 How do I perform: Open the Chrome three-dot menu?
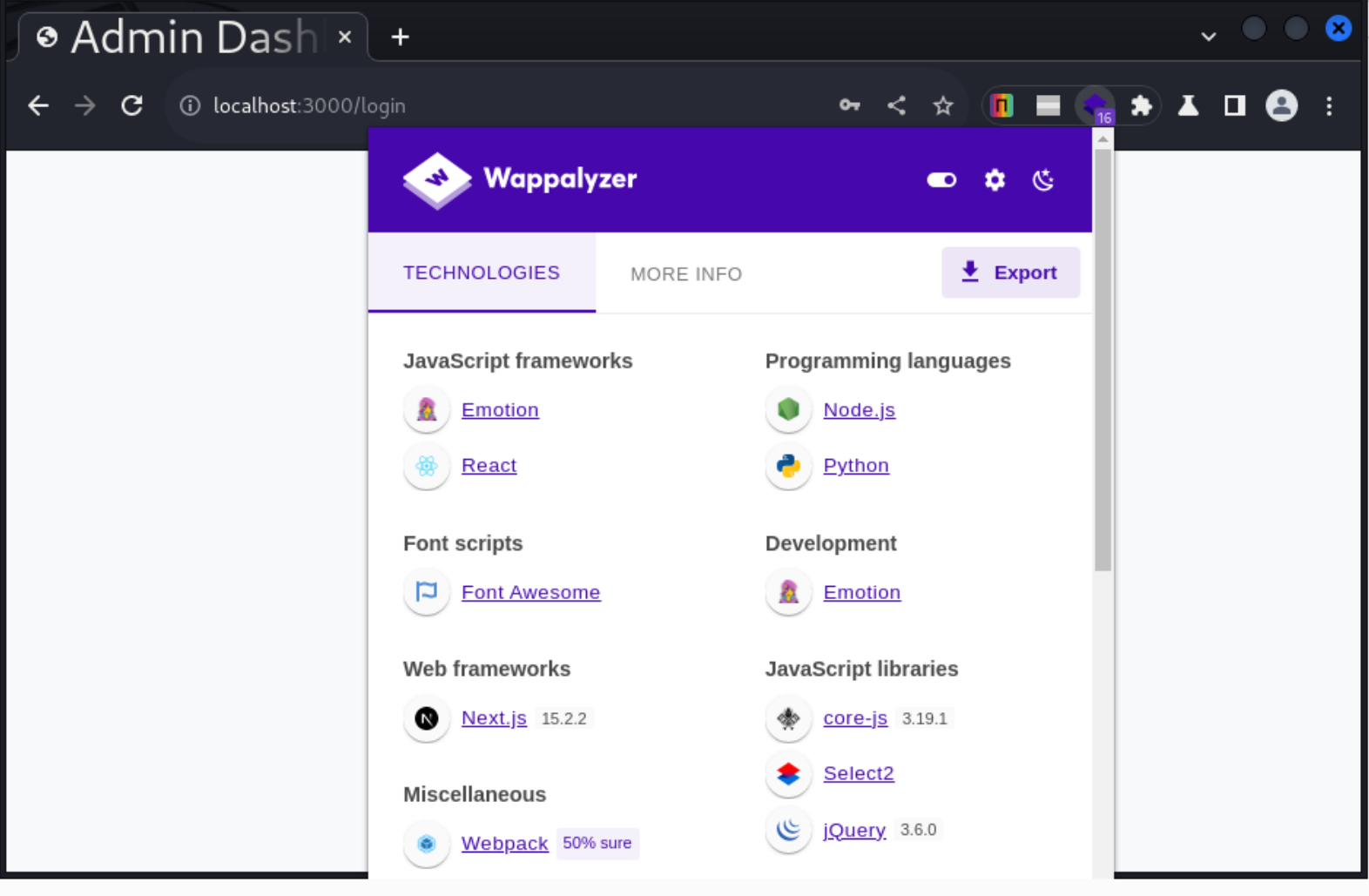click(x=1328, y=106)
